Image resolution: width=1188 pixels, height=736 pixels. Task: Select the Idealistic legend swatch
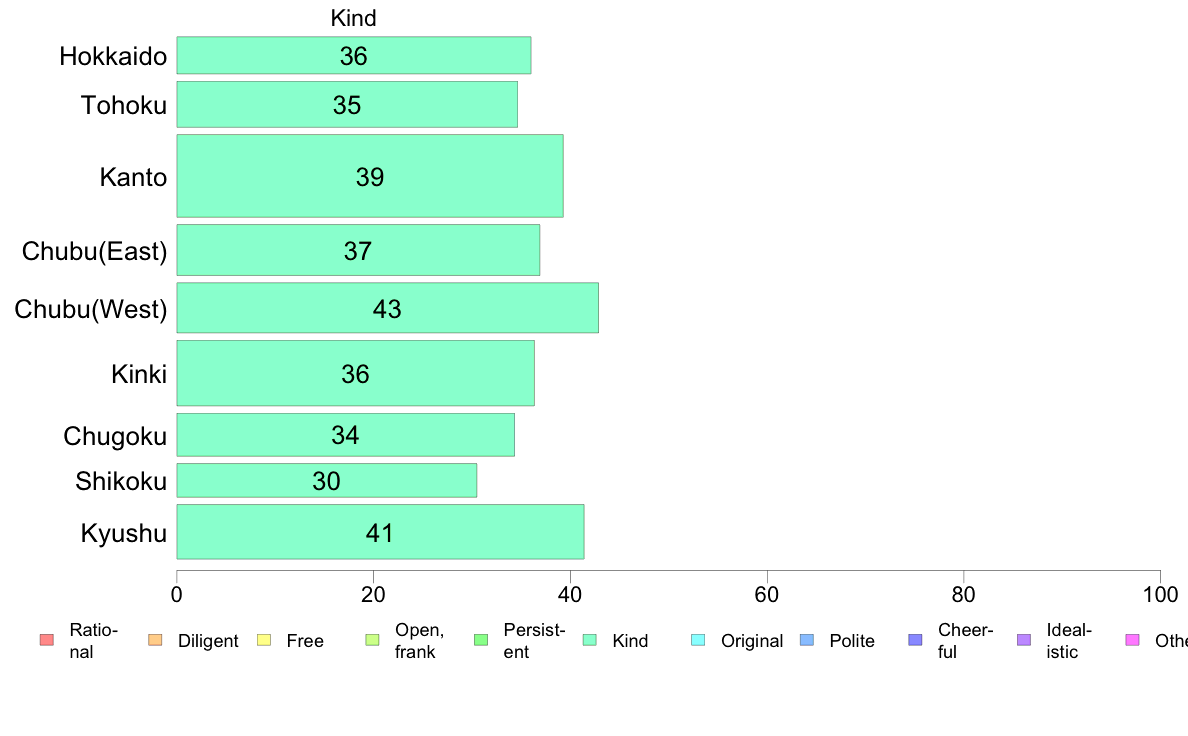tap(1024, 640)
